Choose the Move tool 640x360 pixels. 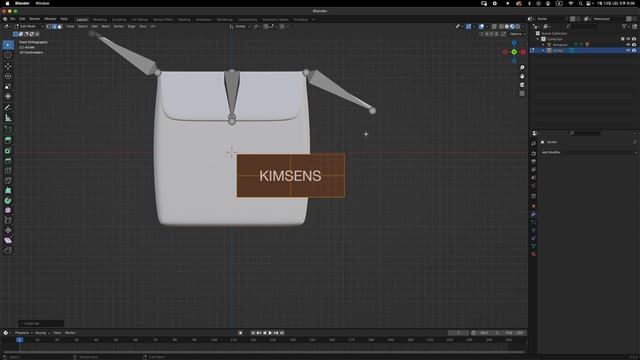8,66
